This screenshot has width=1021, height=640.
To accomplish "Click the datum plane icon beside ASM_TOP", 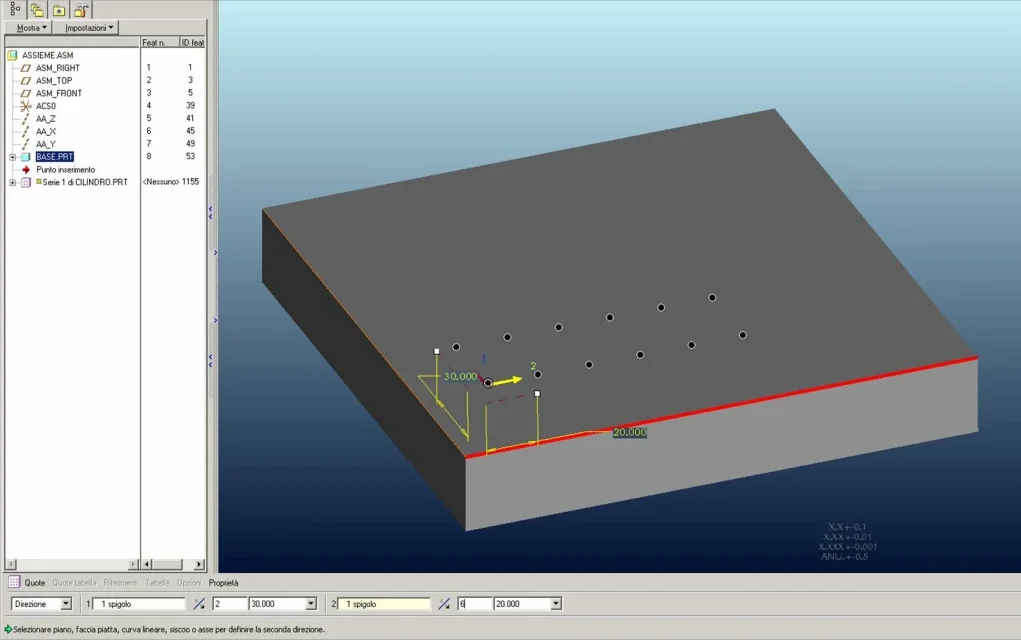I will click(x=25, y=81).
